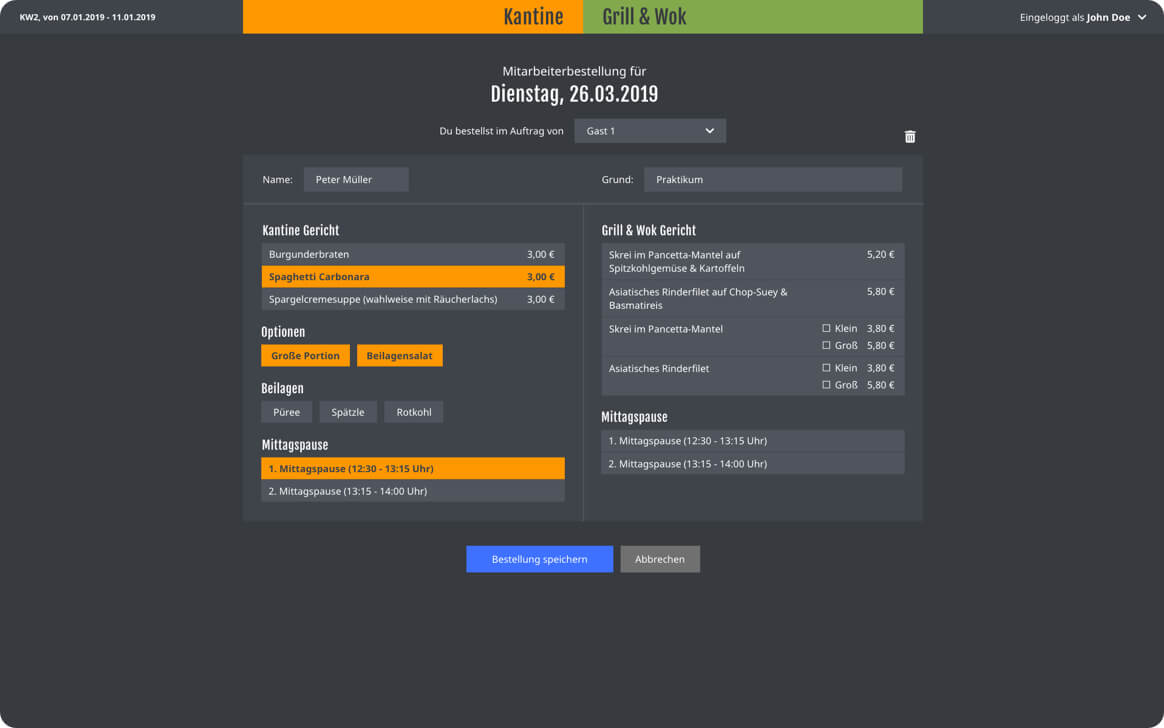Select Püree as side dish
This screenshot has height=728, width=1164.
click(286, 412)
